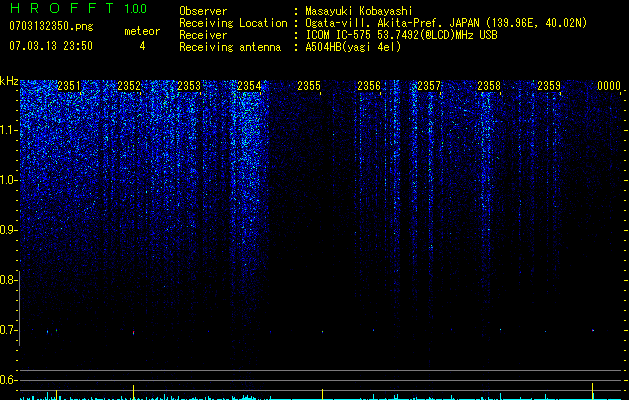Click the yellow level spike below 2352
629x400 pixels.
coord(134,392)
